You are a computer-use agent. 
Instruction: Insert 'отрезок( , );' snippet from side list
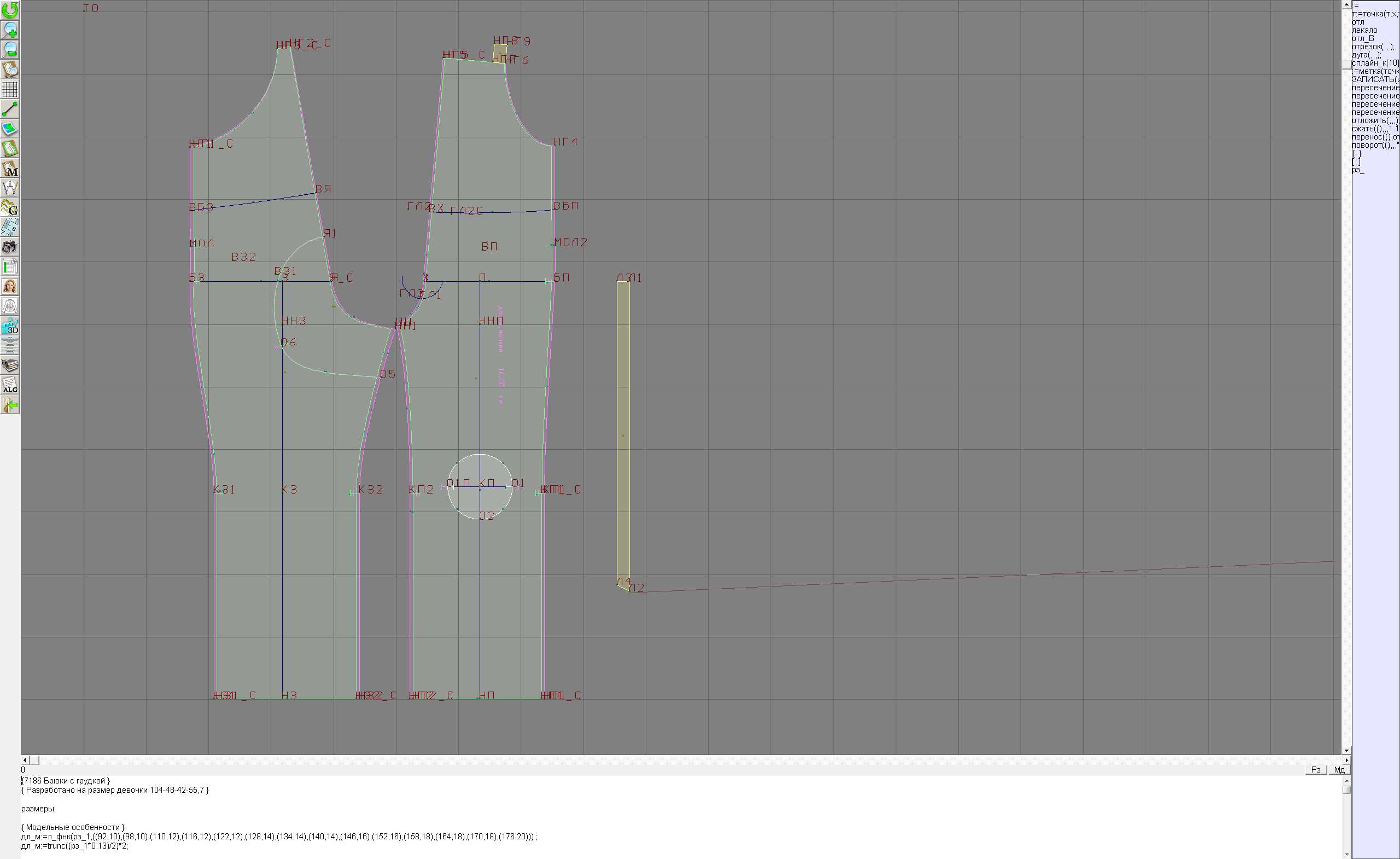1372,47
